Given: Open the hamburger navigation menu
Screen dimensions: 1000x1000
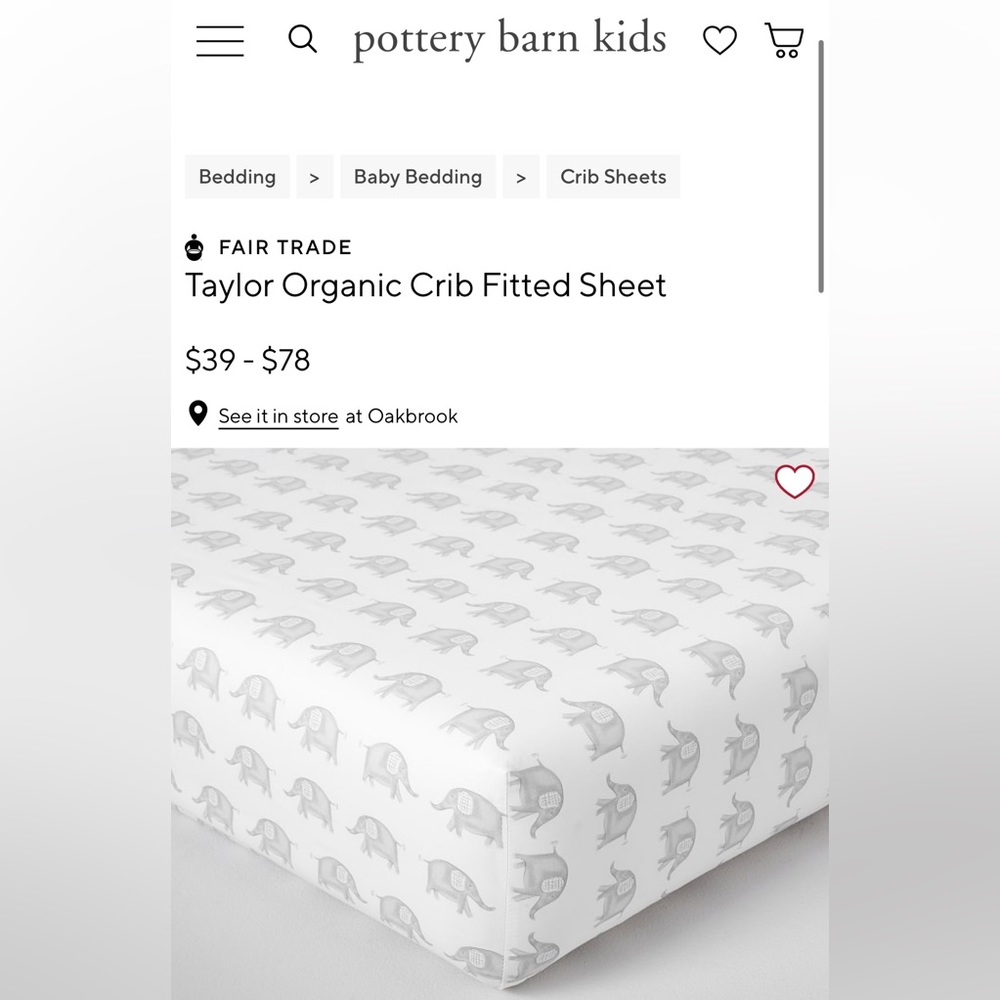Looking at the screenshot, I should coord(219,41).
